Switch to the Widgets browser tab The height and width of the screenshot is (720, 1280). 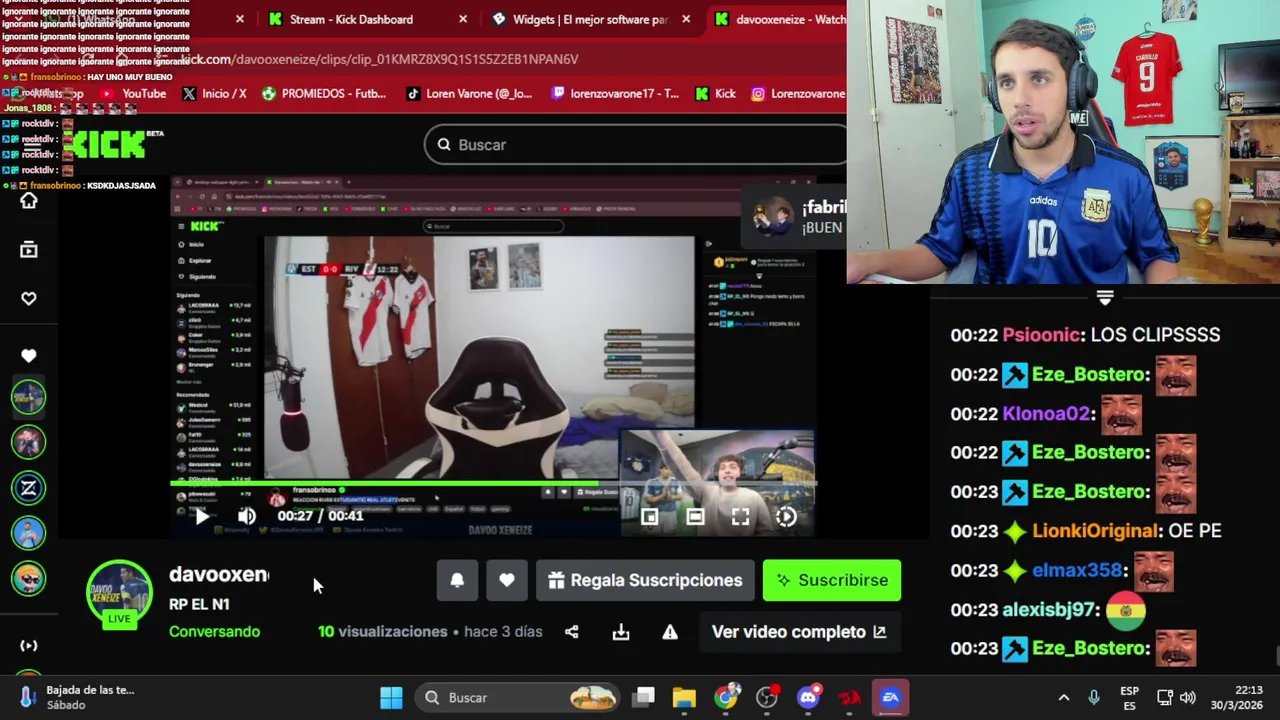[x=590, y=19]
